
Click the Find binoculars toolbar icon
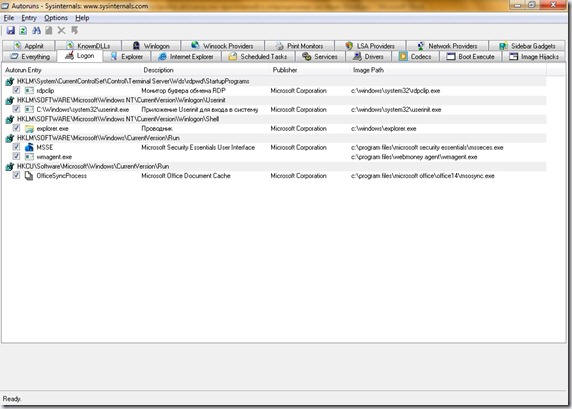tap(36, 31)
